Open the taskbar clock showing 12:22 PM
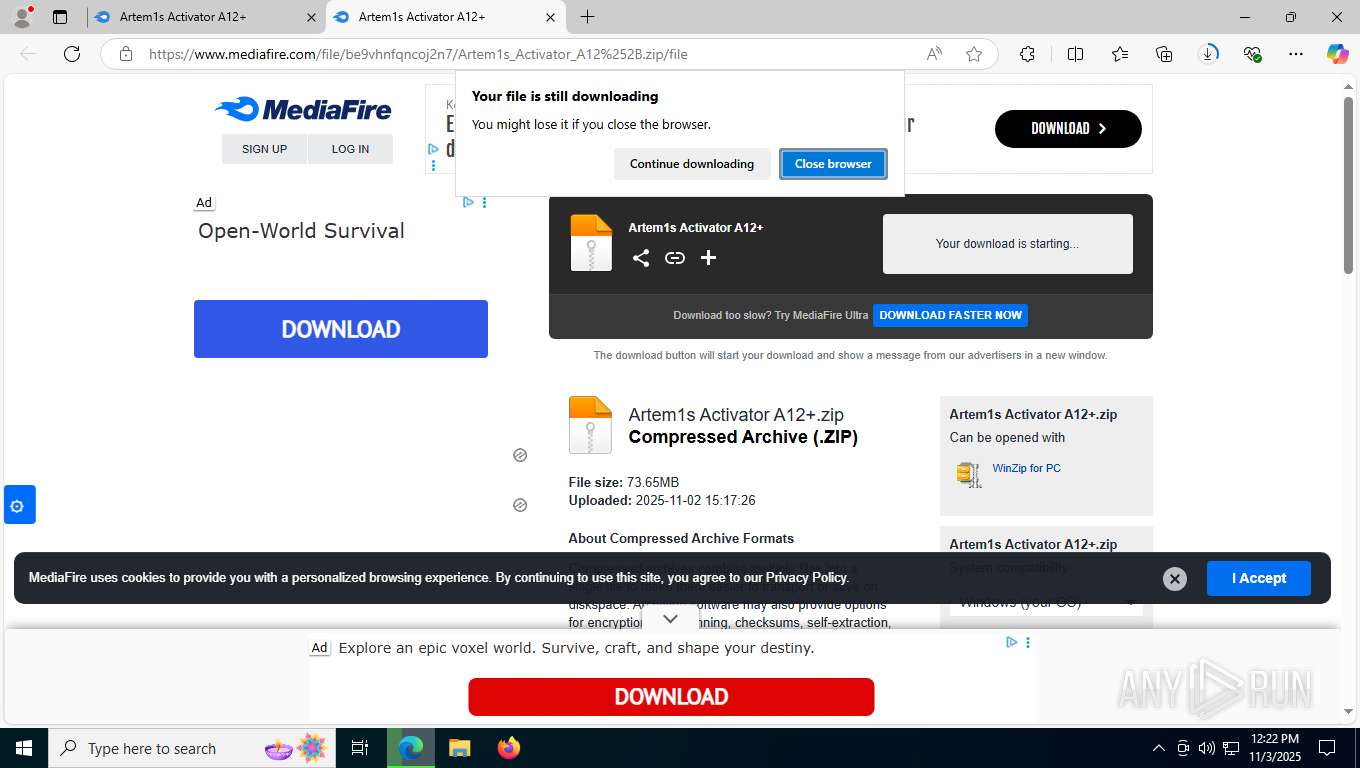 (x=1275, y=748)
